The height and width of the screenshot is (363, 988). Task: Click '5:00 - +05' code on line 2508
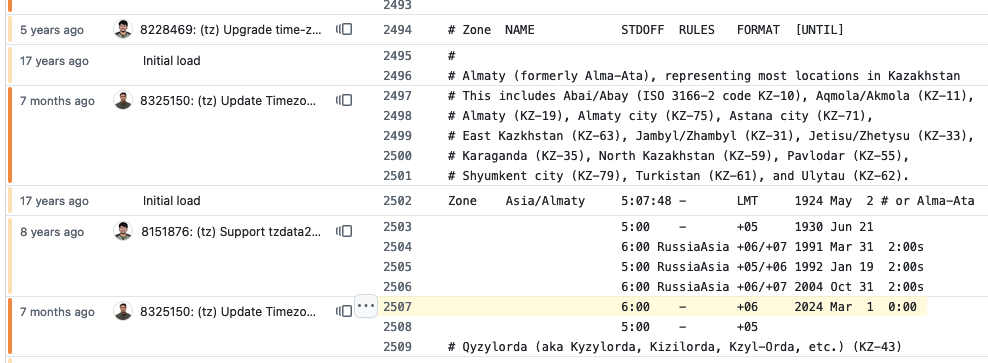tap(689, 327)
